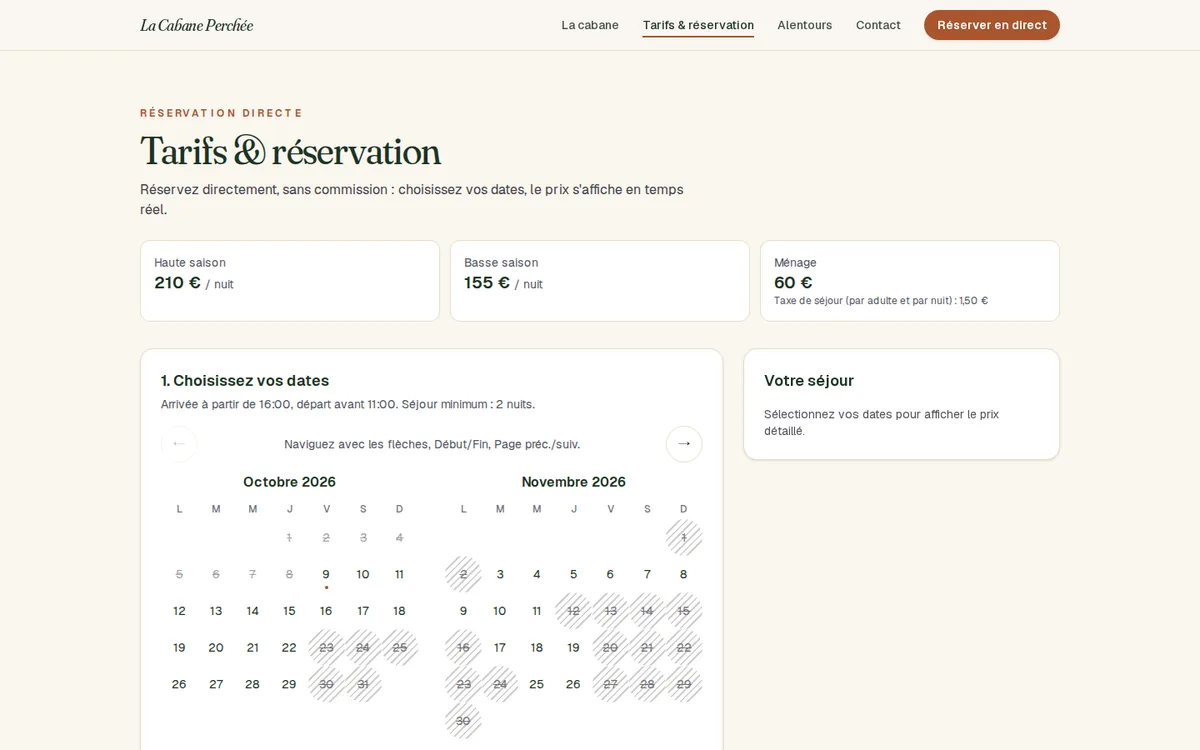Click the Octobre 2026 month heading
This screenshot has height=750, width=1200.
tap(289, 482)
